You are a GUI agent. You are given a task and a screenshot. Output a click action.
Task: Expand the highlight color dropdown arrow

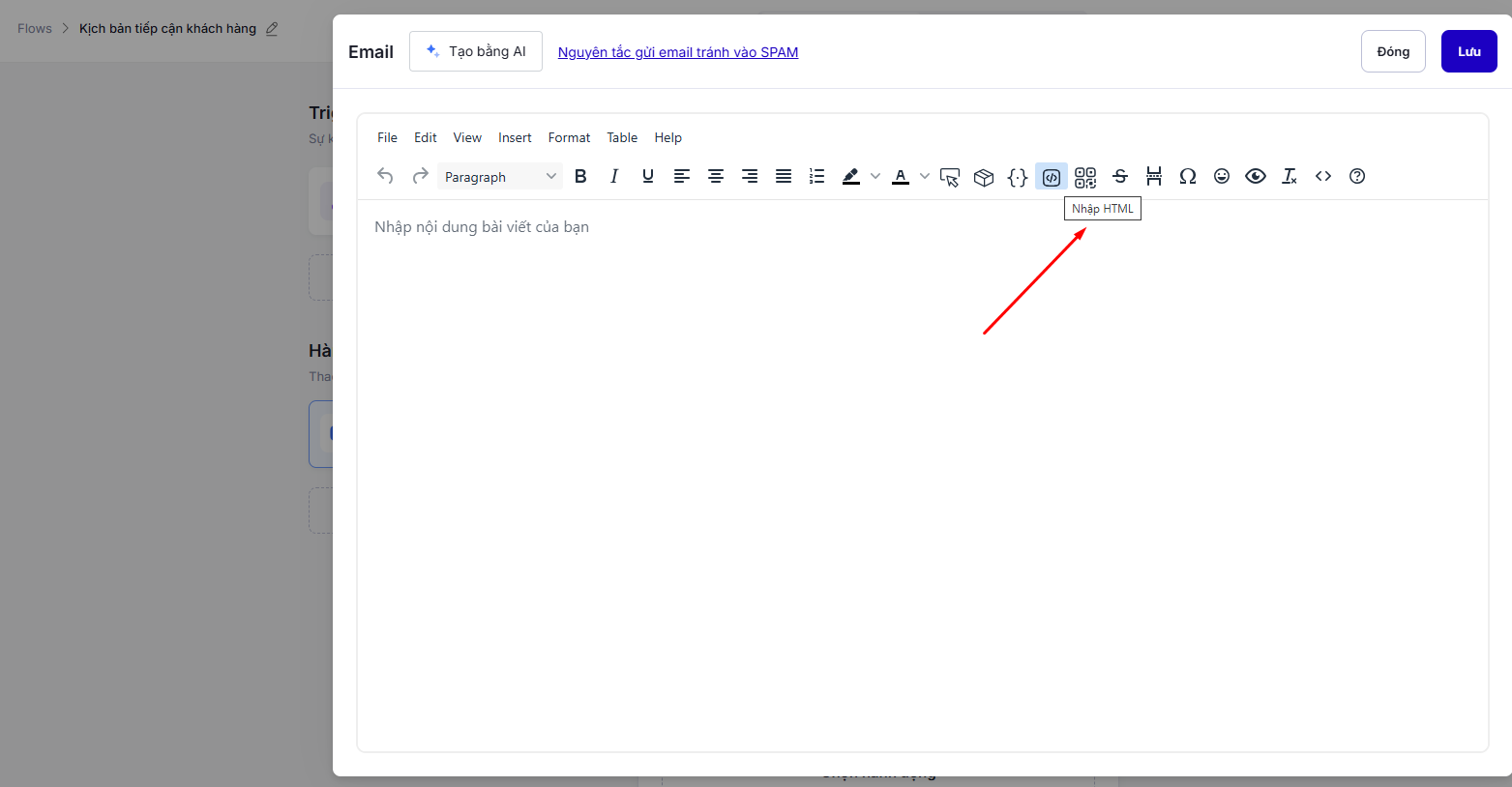coord(875,176)
